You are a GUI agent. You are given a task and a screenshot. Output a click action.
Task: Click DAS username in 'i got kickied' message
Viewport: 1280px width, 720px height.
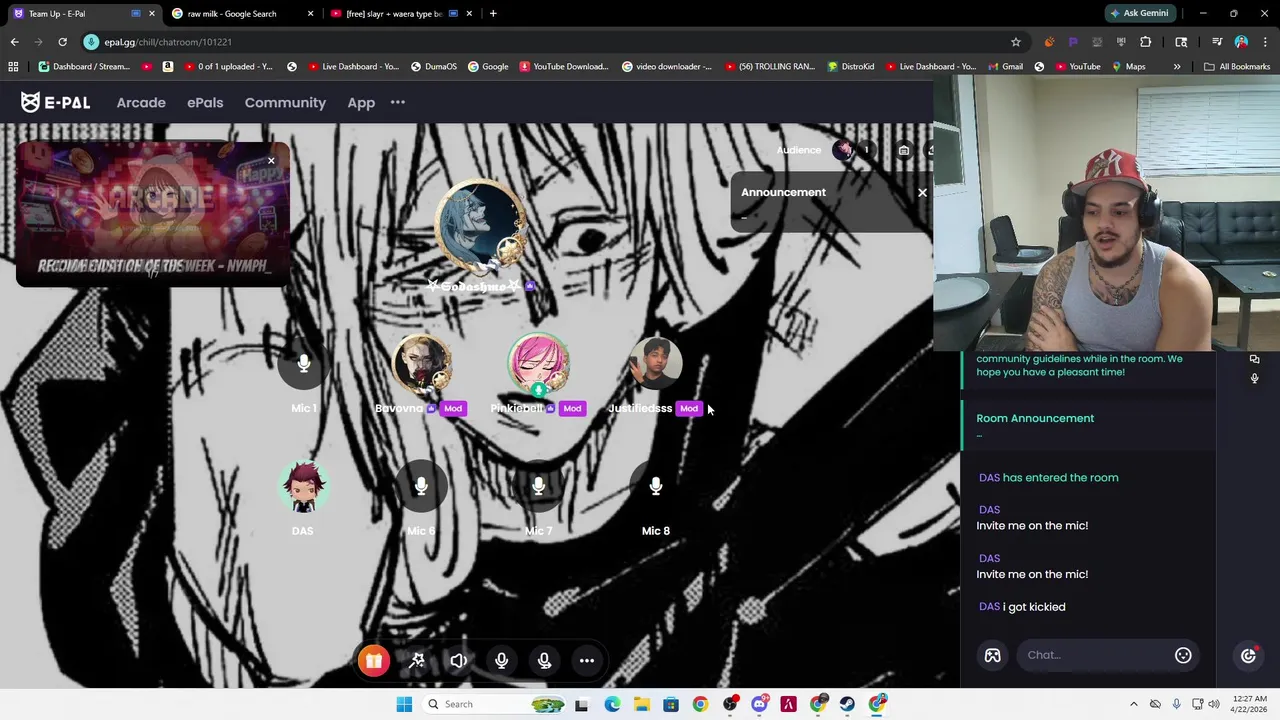[x=989, y=607]
